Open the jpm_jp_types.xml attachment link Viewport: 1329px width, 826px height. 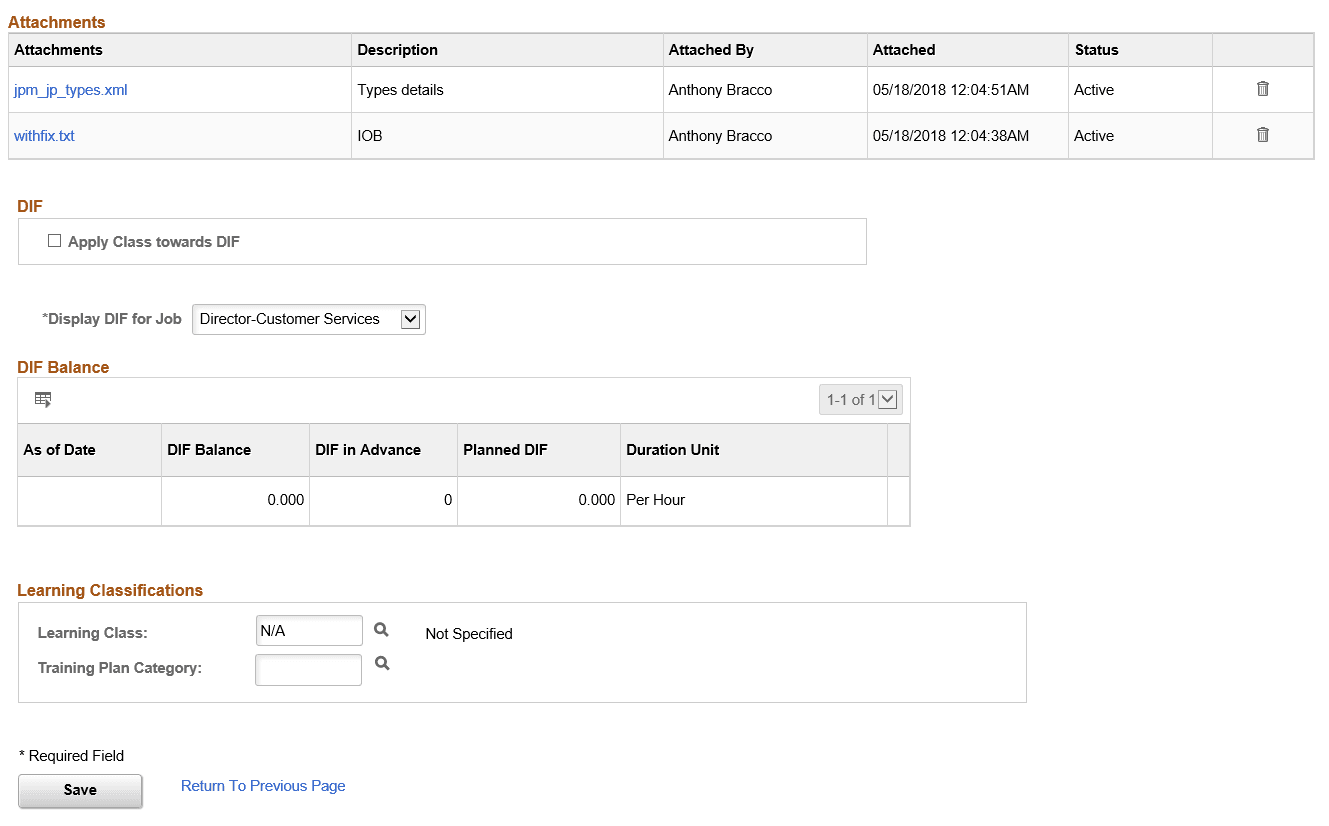[71, 90]
